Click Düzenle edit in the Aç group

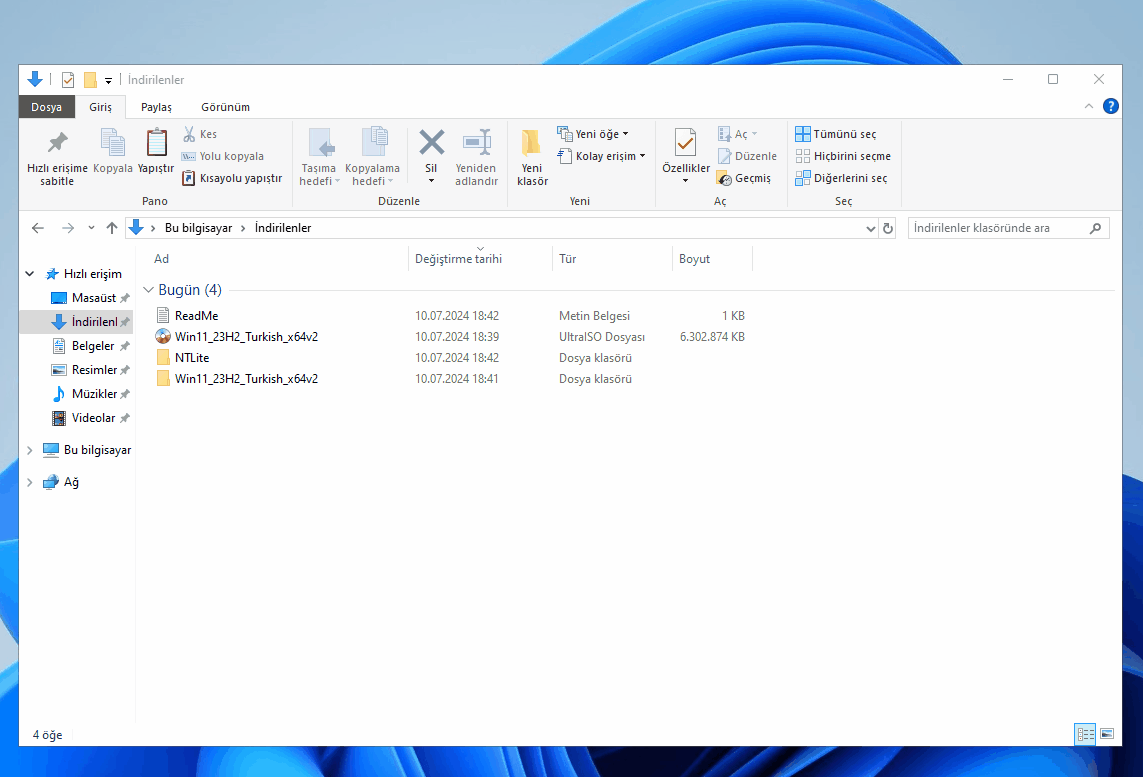click(x=747, y=156)
